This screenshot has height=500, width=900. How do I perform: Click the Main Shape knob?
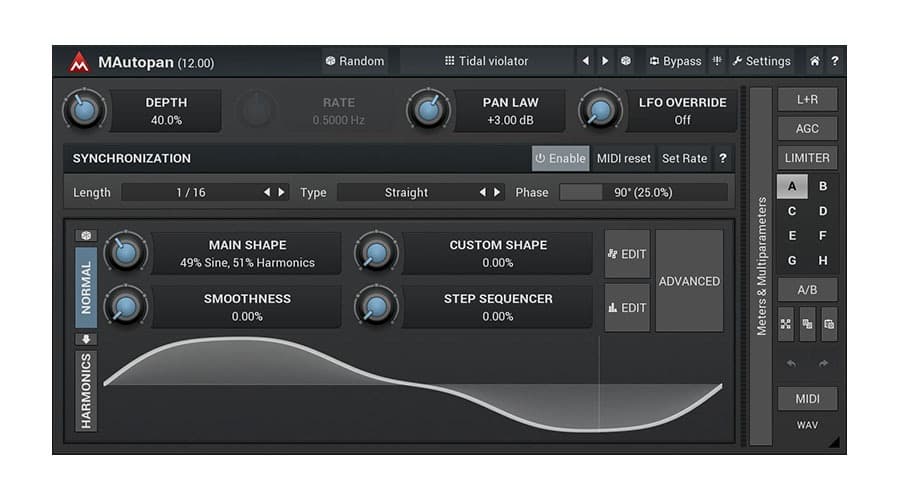[x=126, y=253]
